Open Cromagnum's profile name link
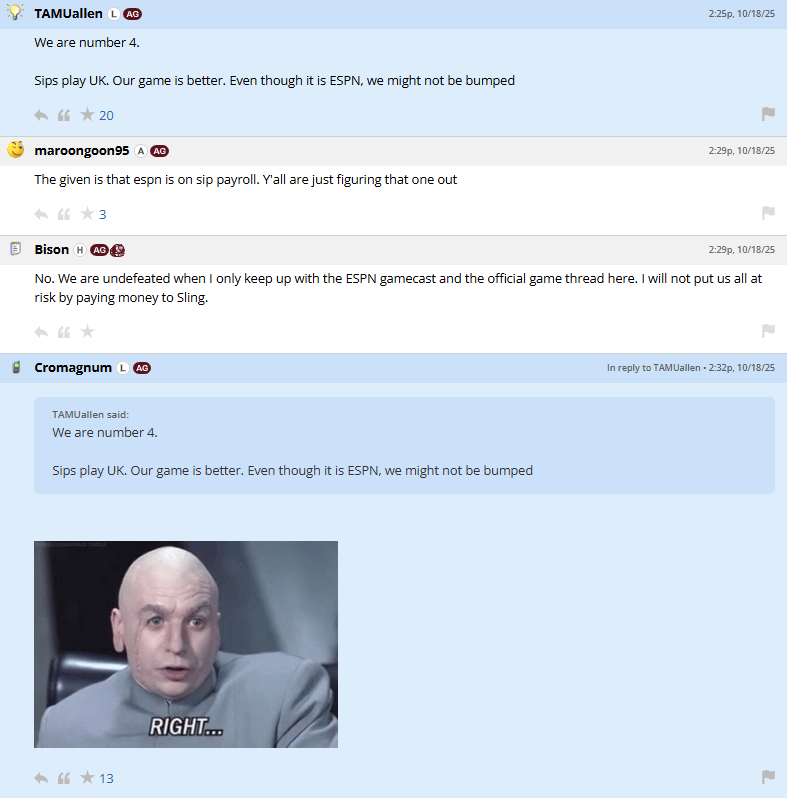This screenshot has height=798, width=787. 73,367
